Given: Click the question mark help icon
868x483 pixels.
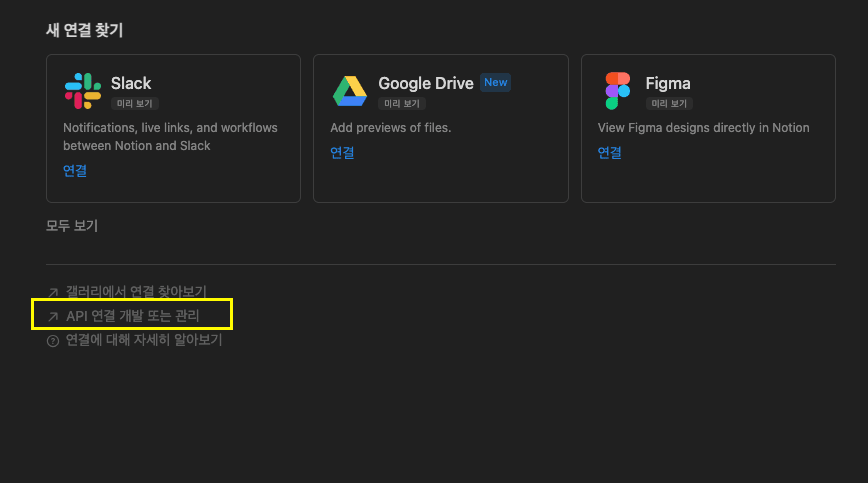Looking at the screenshot, I should [53, 341].
